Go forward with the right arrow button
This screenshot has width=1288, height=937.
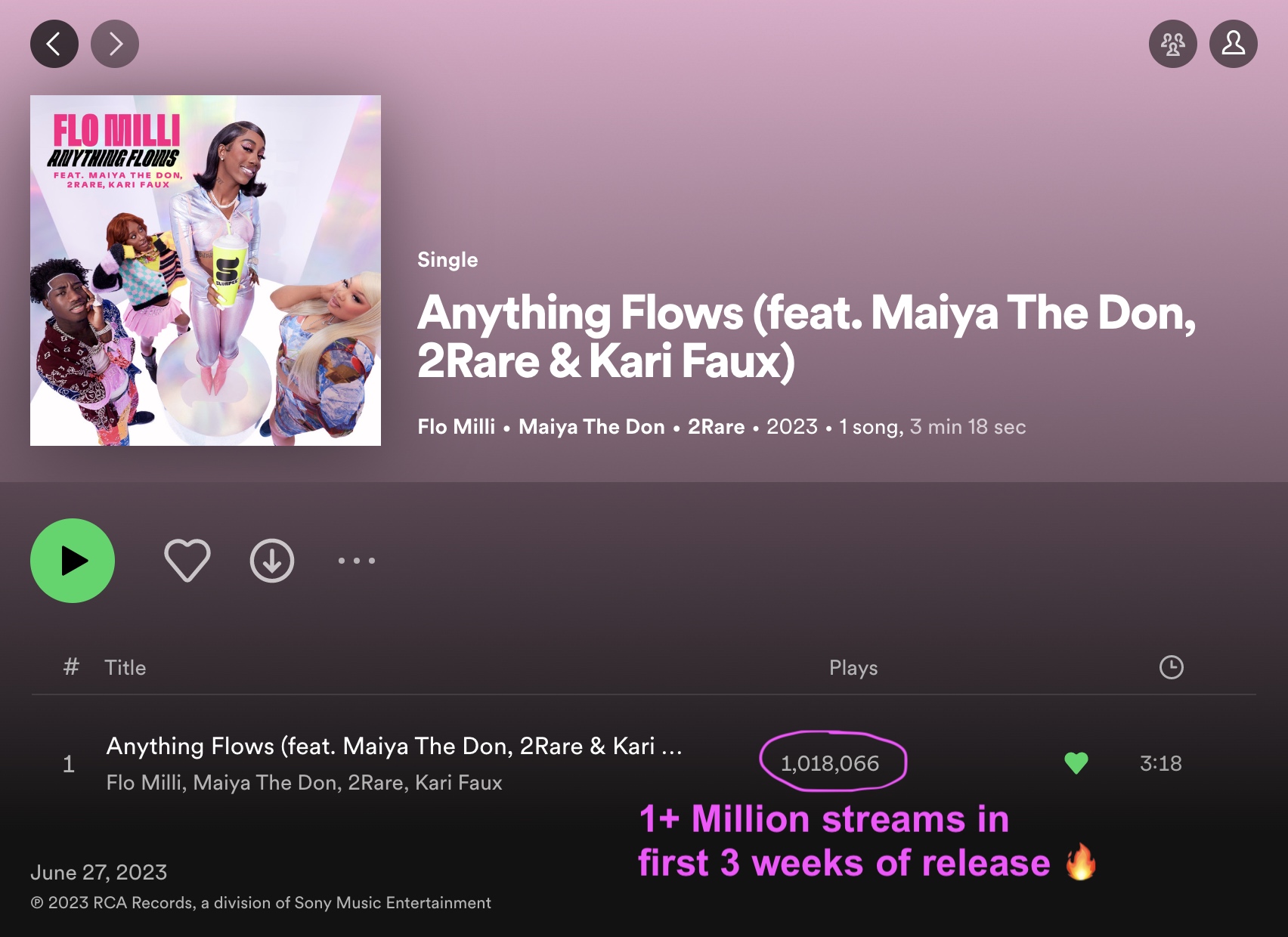[x=115, y=44]
